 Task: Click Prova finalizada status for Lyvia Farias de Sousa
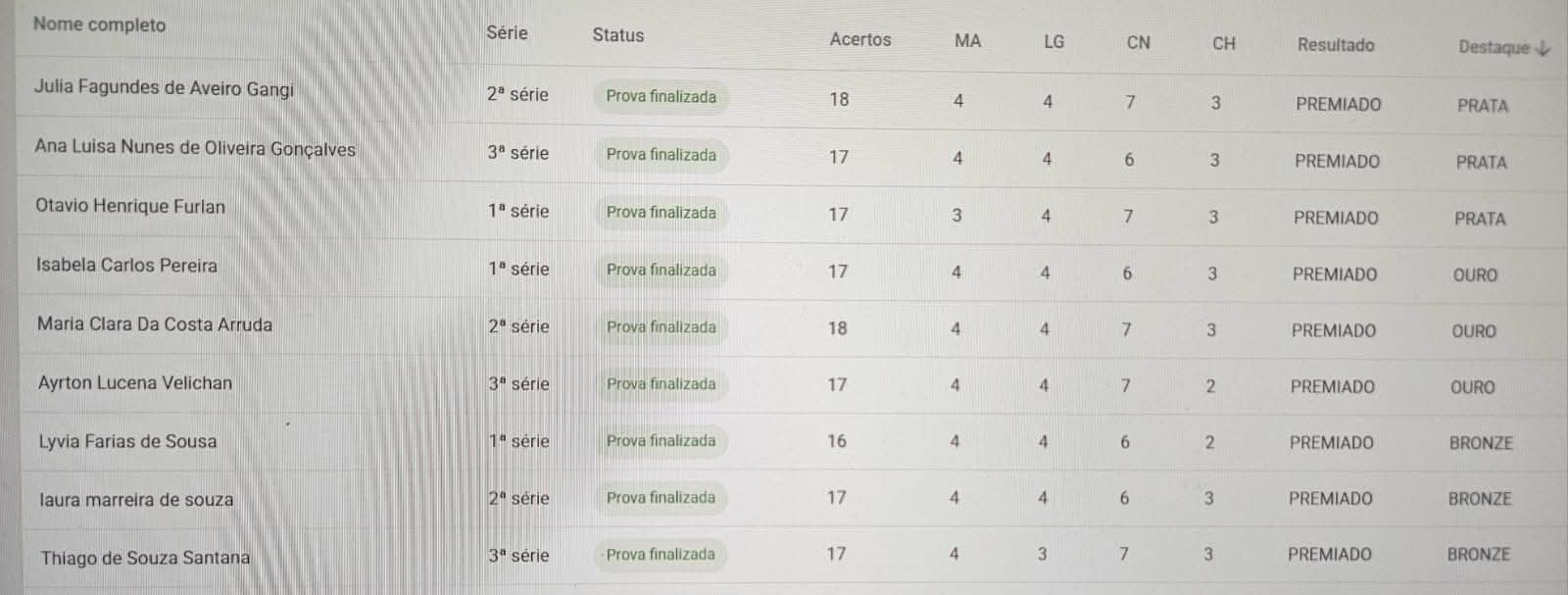tap(661, 441)
